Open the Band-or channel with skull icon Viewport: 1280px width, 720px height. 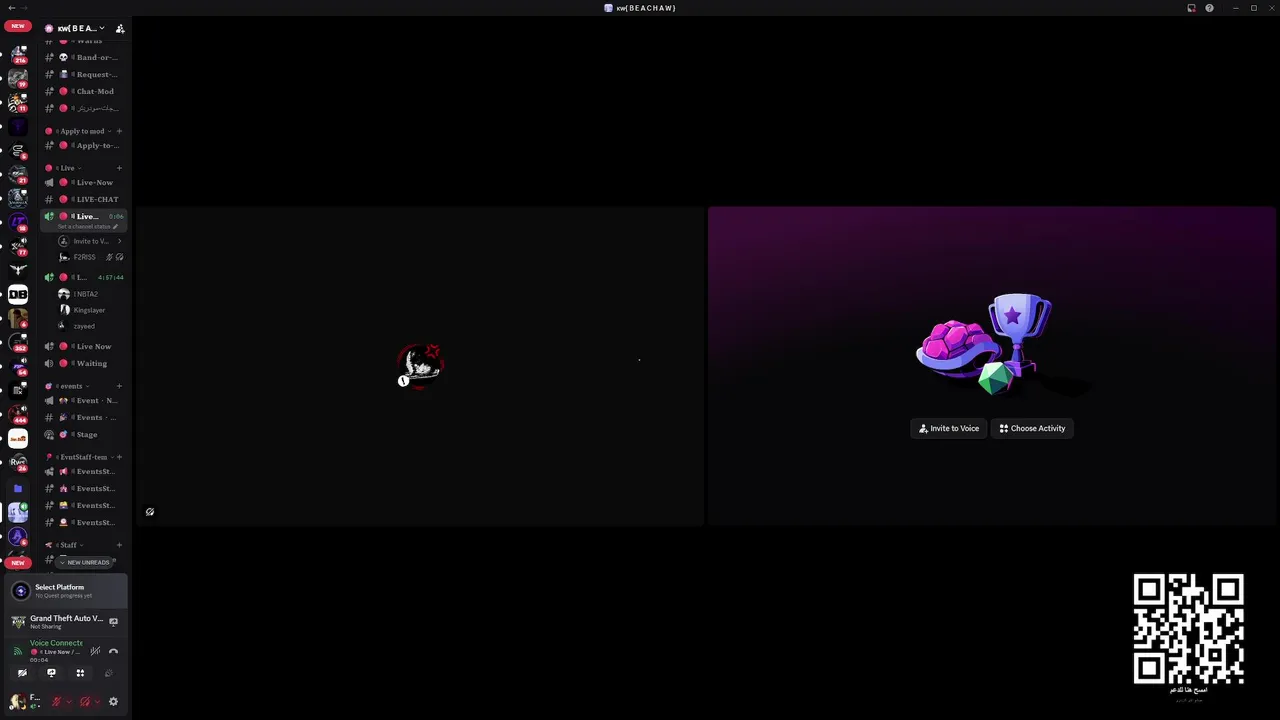[x=83, y=57]
